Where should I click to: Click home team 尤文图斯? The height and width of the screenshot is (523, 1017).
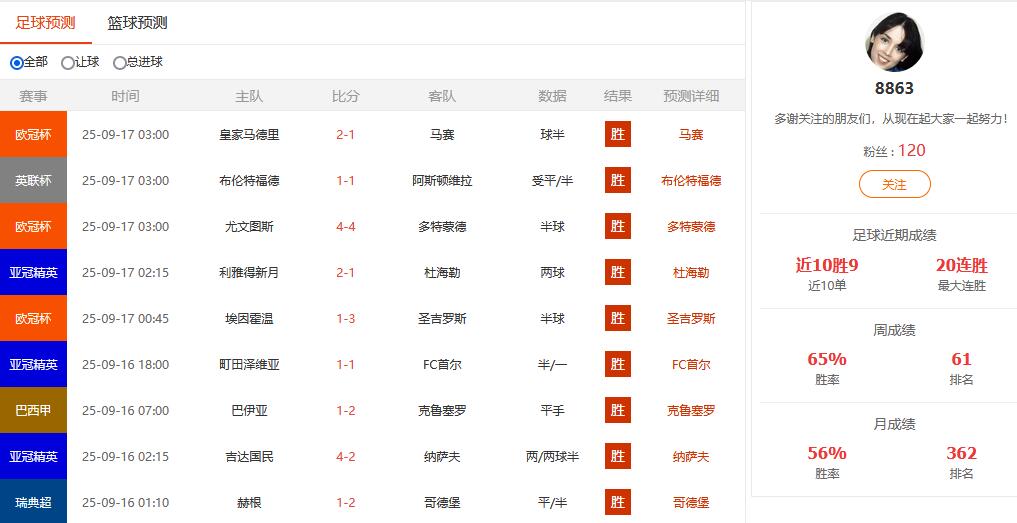pos(249,227)
